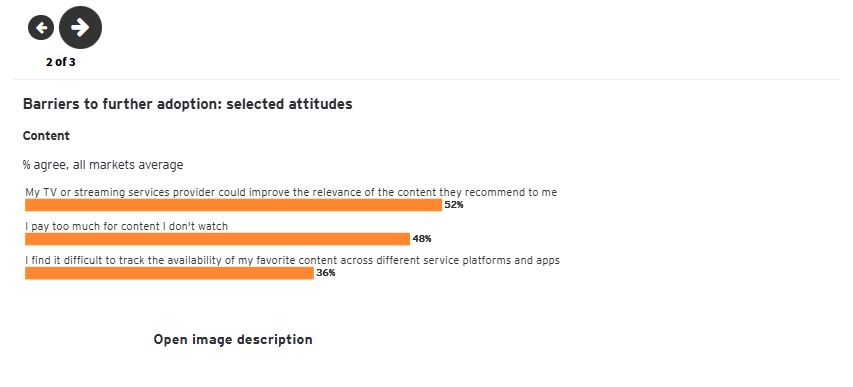Viewport: 853px width, 387px height.
Task: Click the 48% value label
Action: pos(422,239)
